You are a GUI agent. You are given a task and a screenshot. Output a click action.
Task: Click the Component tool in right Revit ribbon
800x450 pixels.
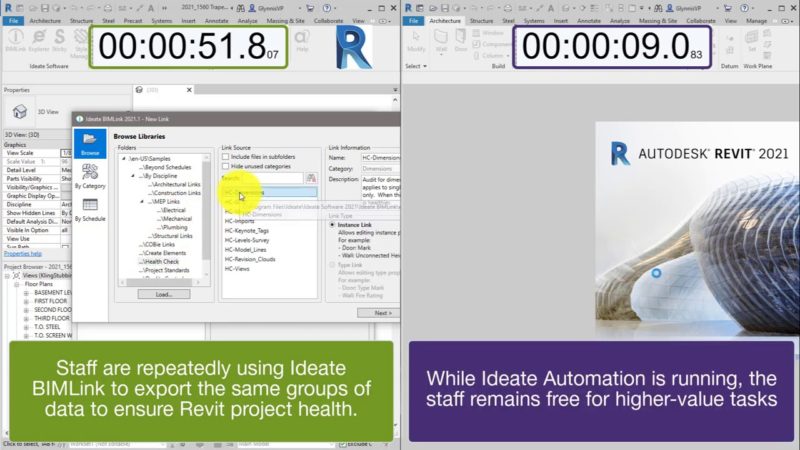coord(491,44)
